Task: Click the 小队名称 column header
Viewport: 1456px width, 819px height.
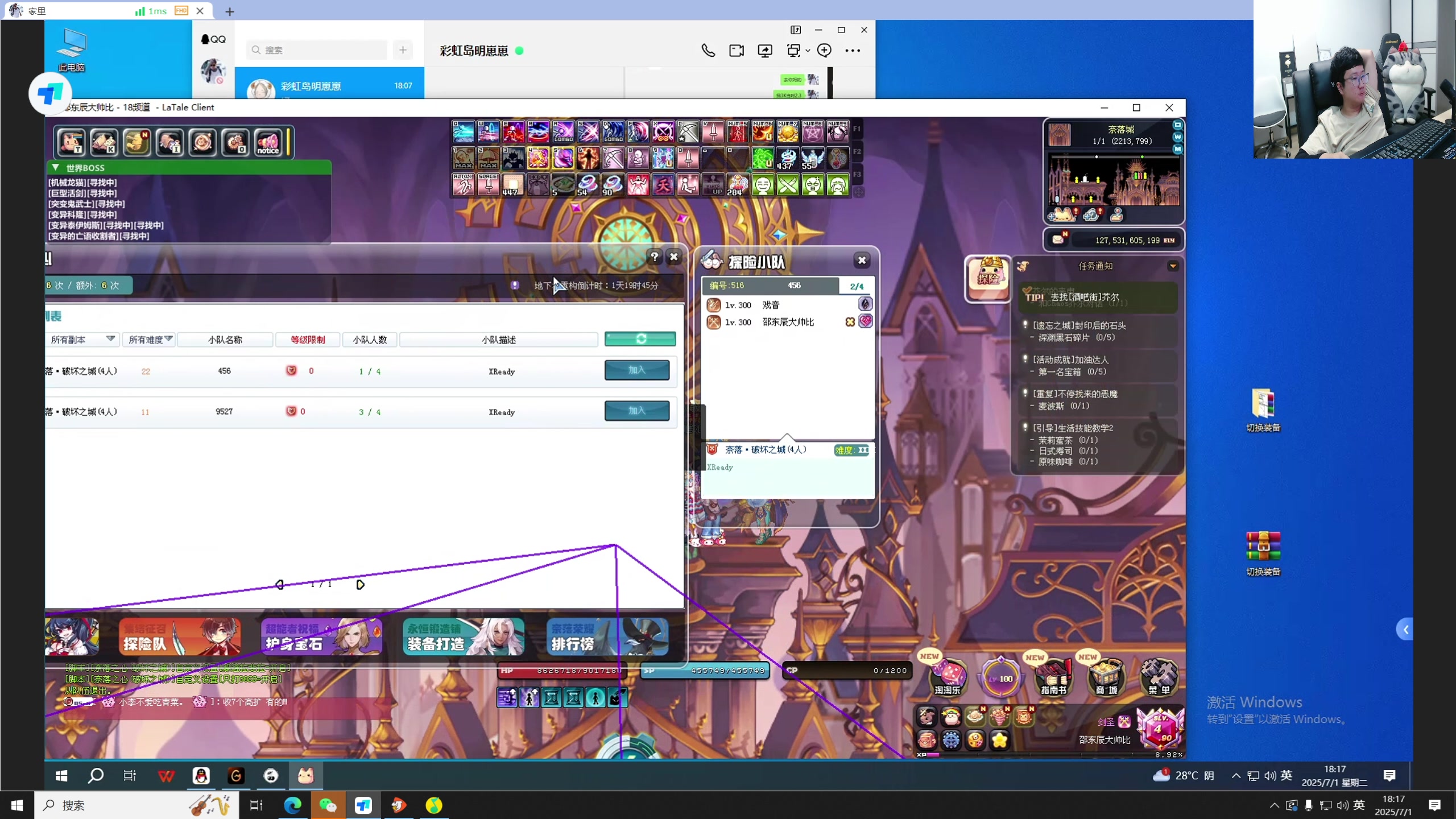Action: pyautogui.click(x=225, y=340)
